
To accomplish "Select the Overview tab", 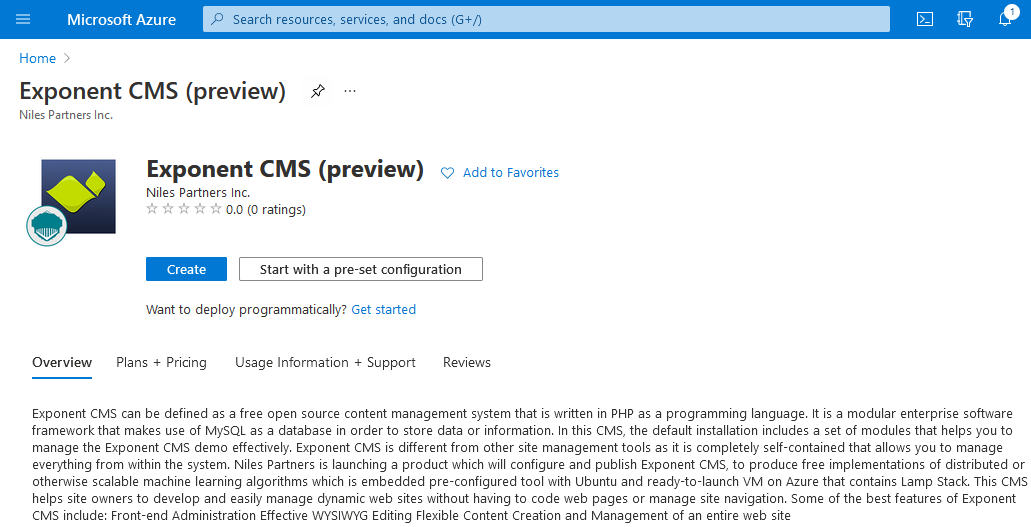I will pyautogui.click(x=62, y=362).
